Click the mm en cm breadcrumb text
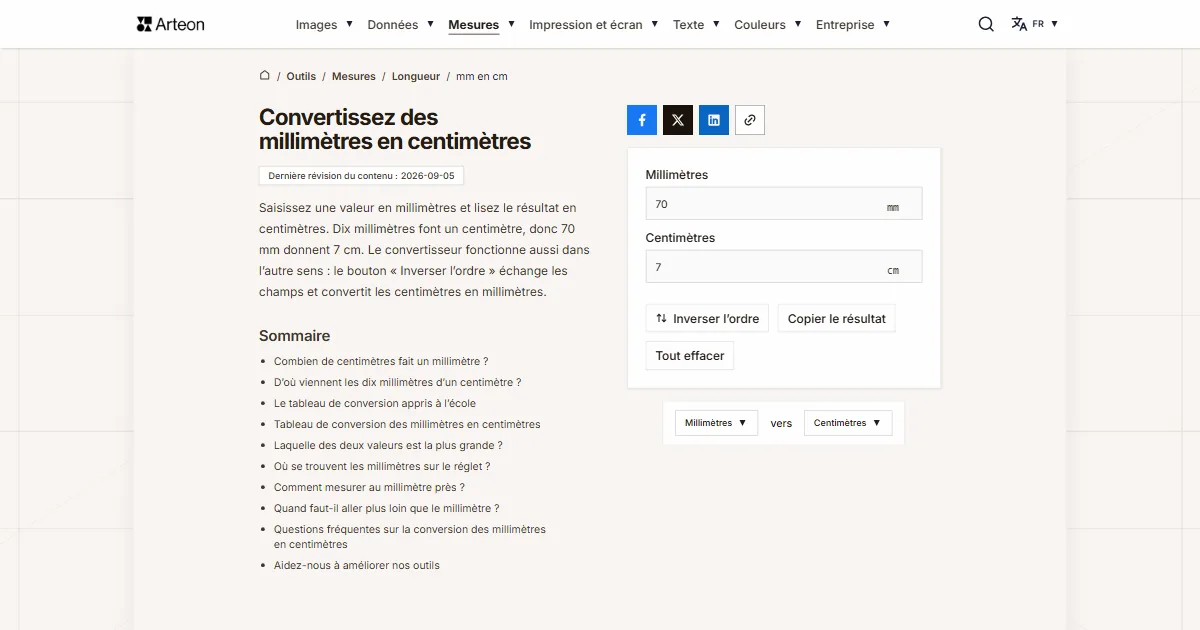This screenshot has width=1200, height=630. click(482, 76)
